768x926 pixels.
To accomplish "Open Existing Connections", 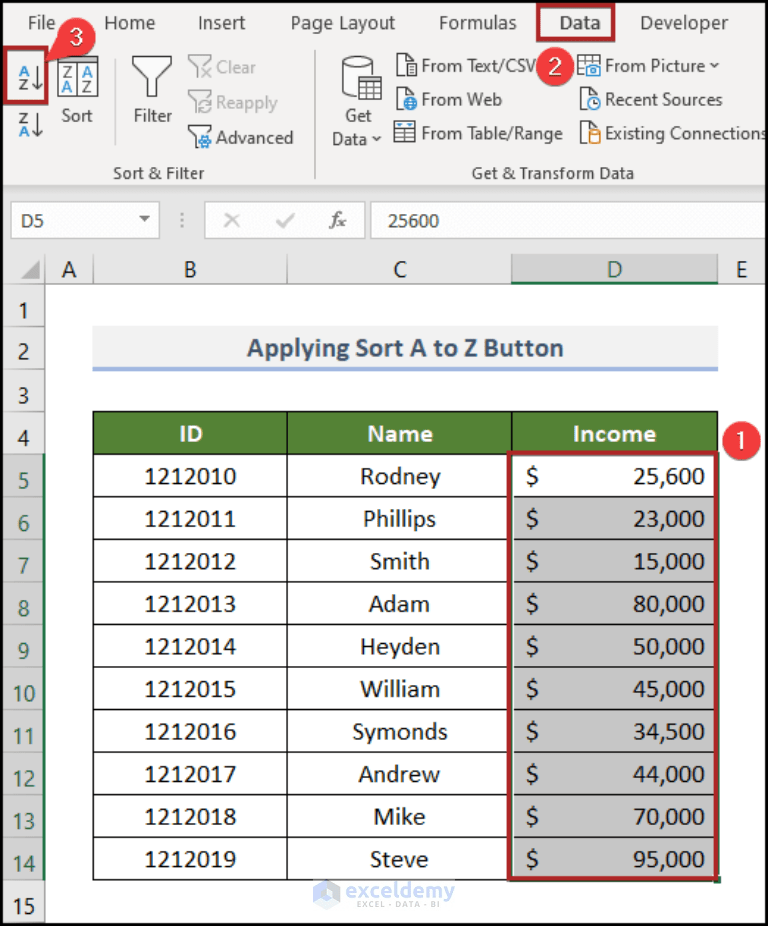I will tap(673, 133).
